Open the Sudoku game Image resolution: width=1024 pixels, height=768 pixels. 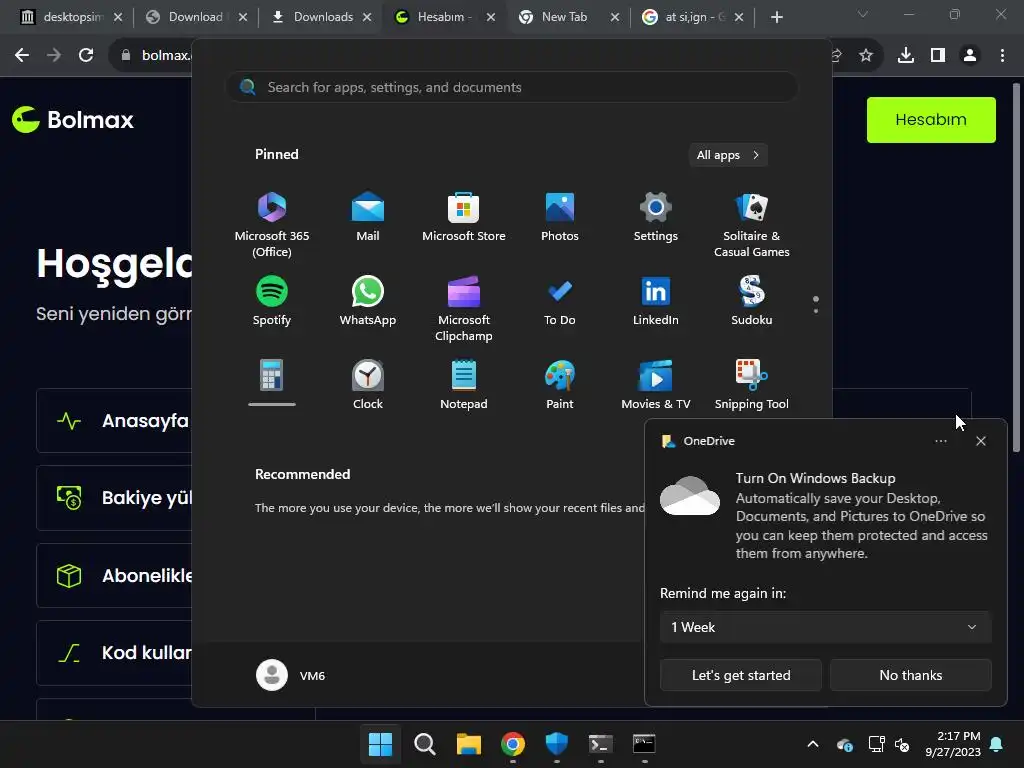pos(752,300)
